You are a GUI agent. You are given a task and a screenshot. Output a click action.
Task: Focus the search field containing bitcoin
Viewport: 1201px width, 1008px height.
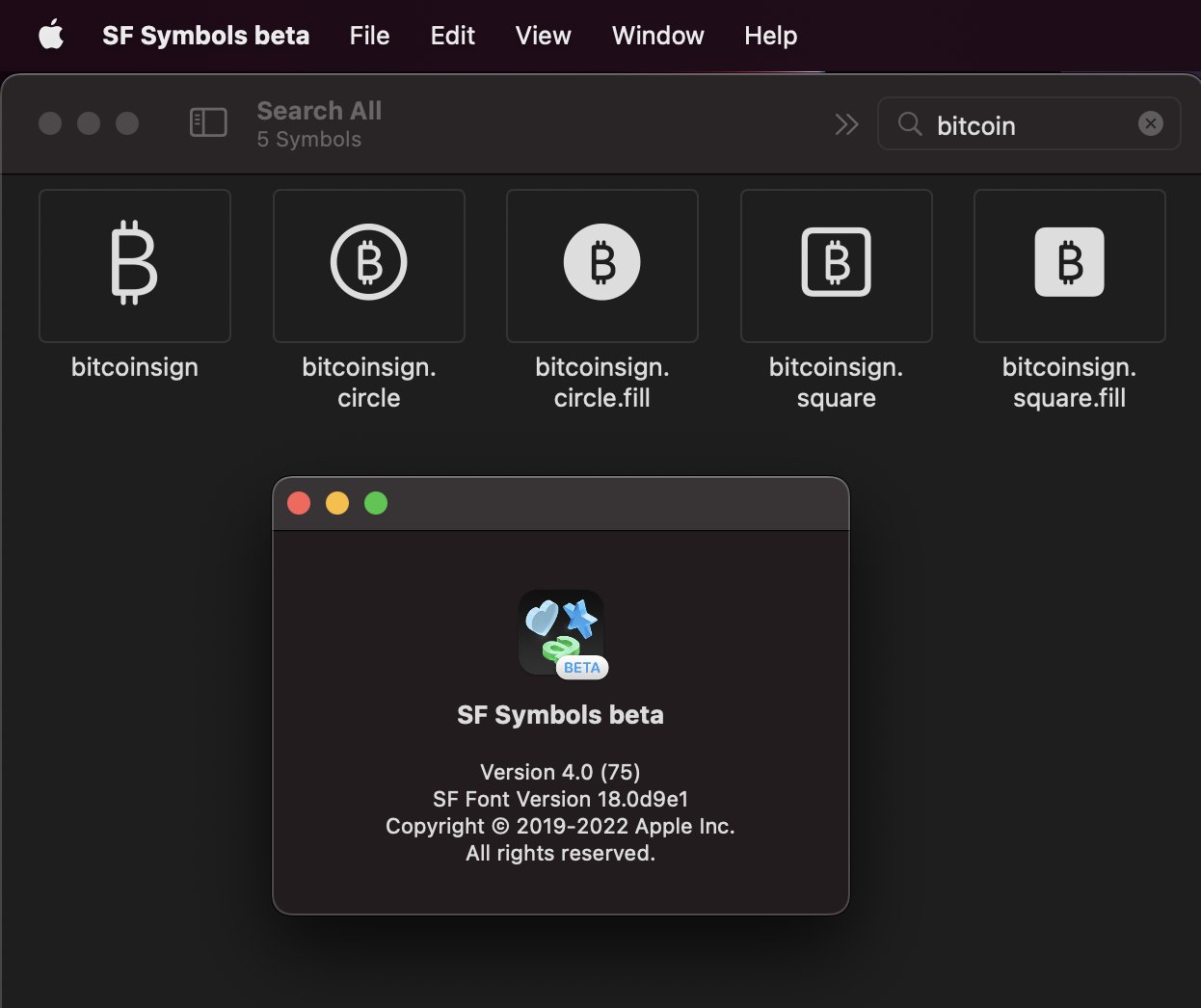click(1029, 123)
